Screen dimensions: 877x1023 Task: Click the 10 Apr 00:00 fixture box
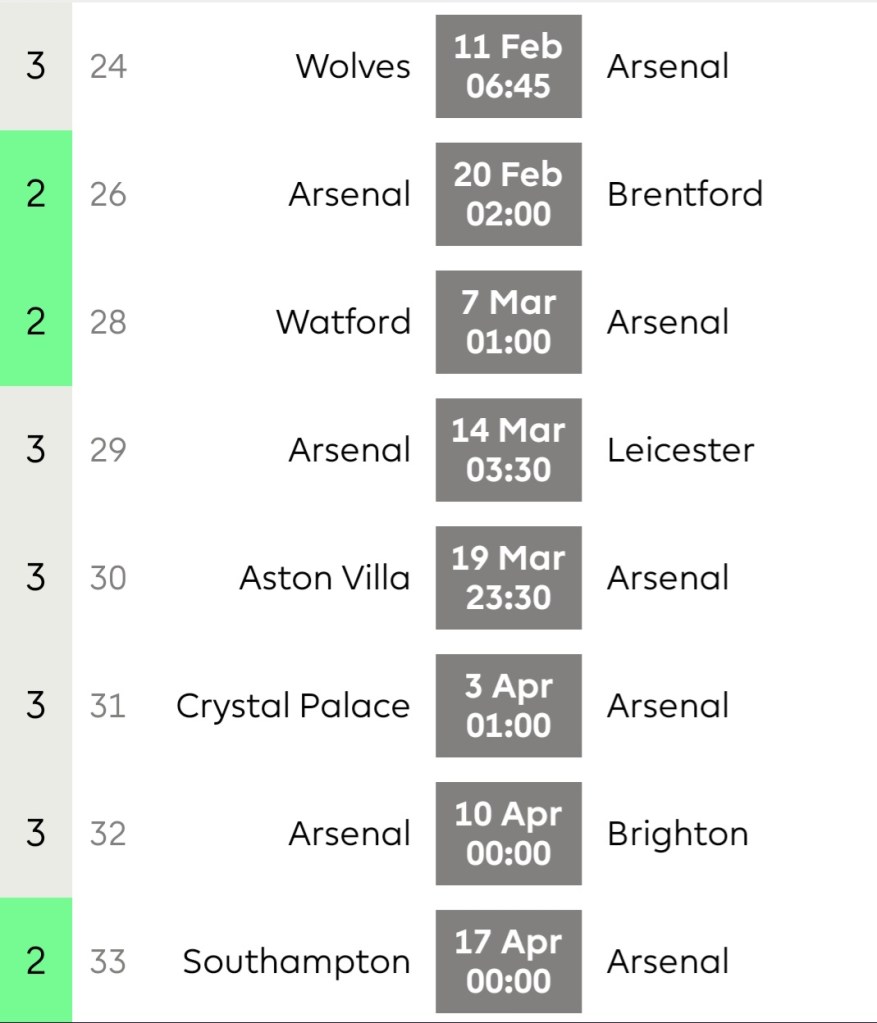(508, 834)
